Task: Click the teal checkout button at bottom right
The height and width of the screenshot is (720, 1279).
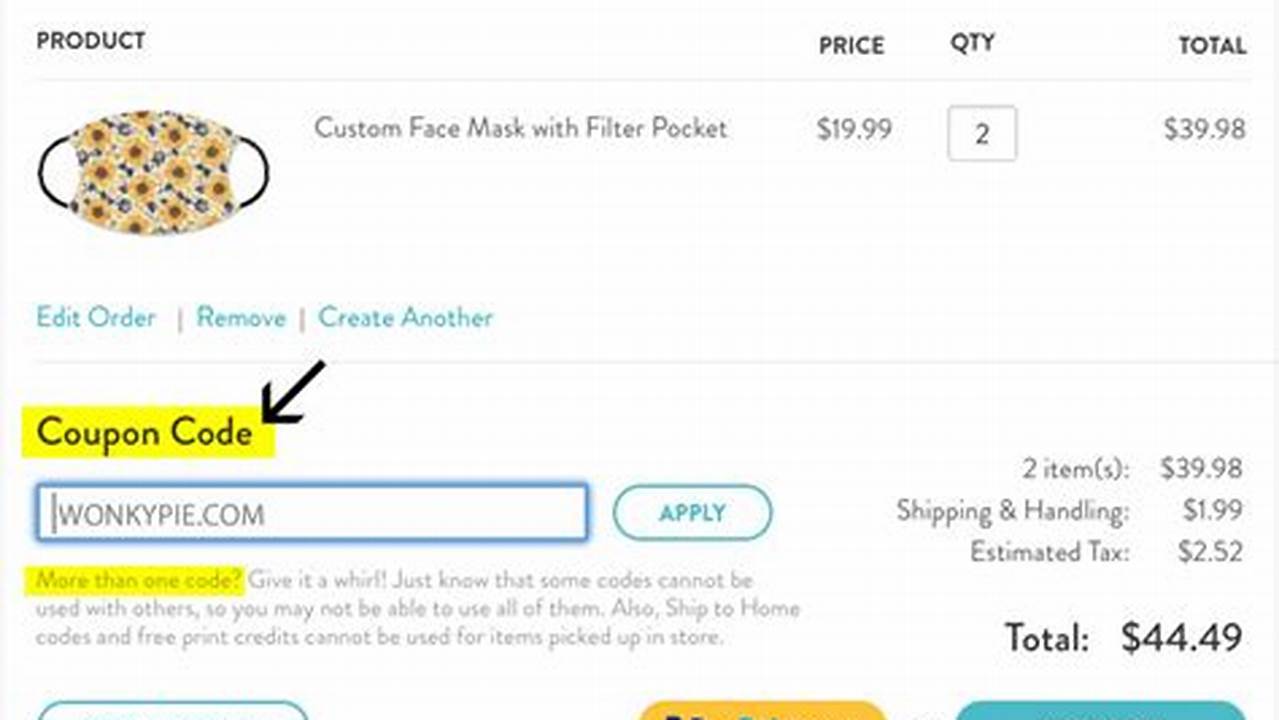Action: (1100, 714)
